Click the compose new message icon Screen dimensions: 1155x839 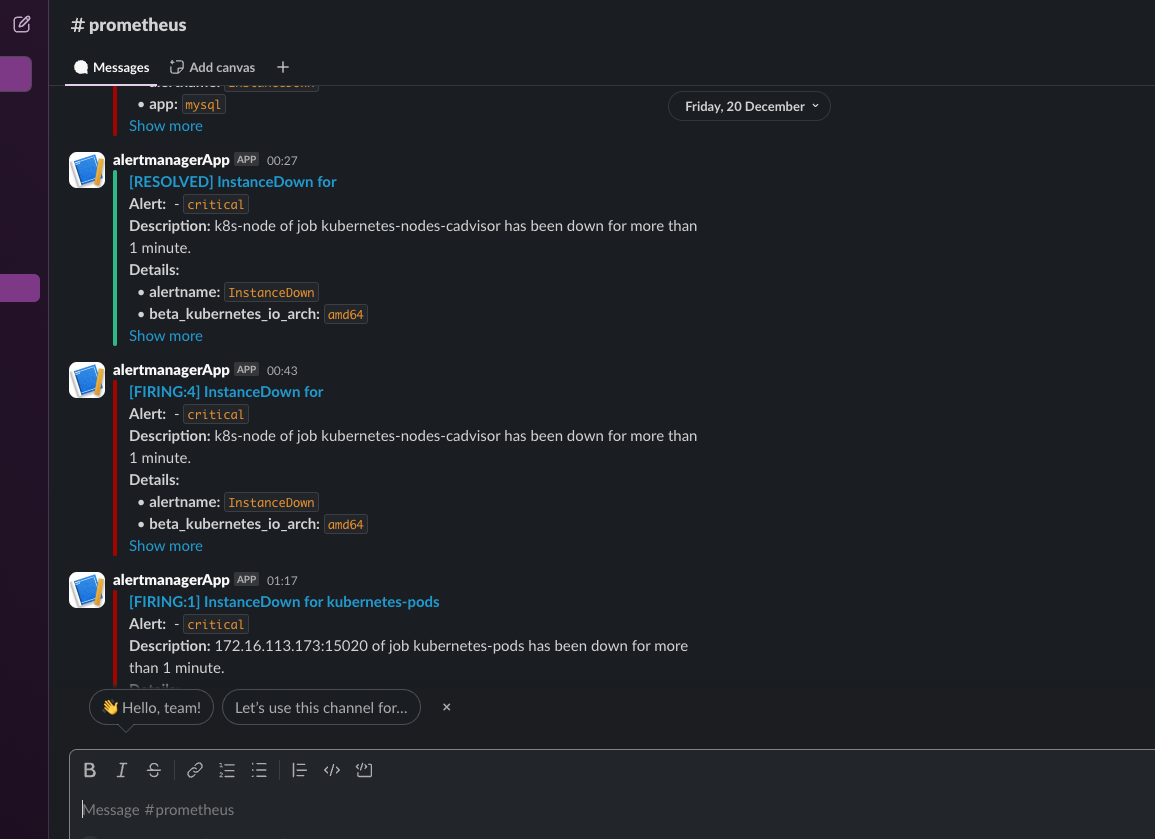pos(22,24)
